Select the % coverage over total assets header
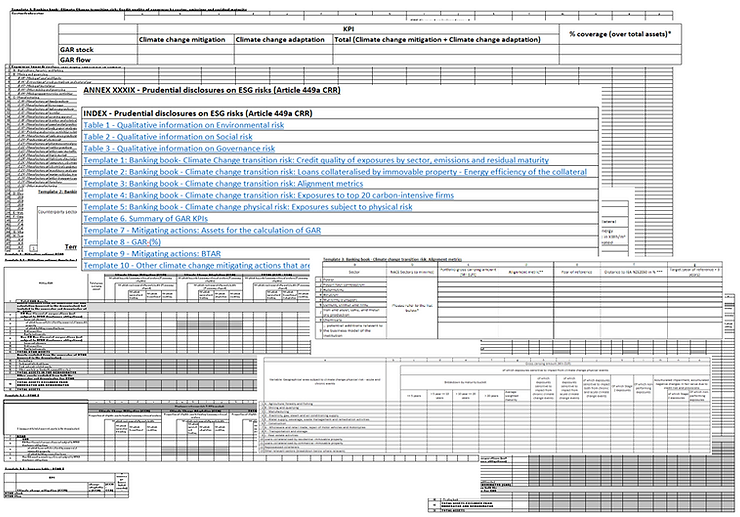 pyautogui.click(x=620, y=34)
